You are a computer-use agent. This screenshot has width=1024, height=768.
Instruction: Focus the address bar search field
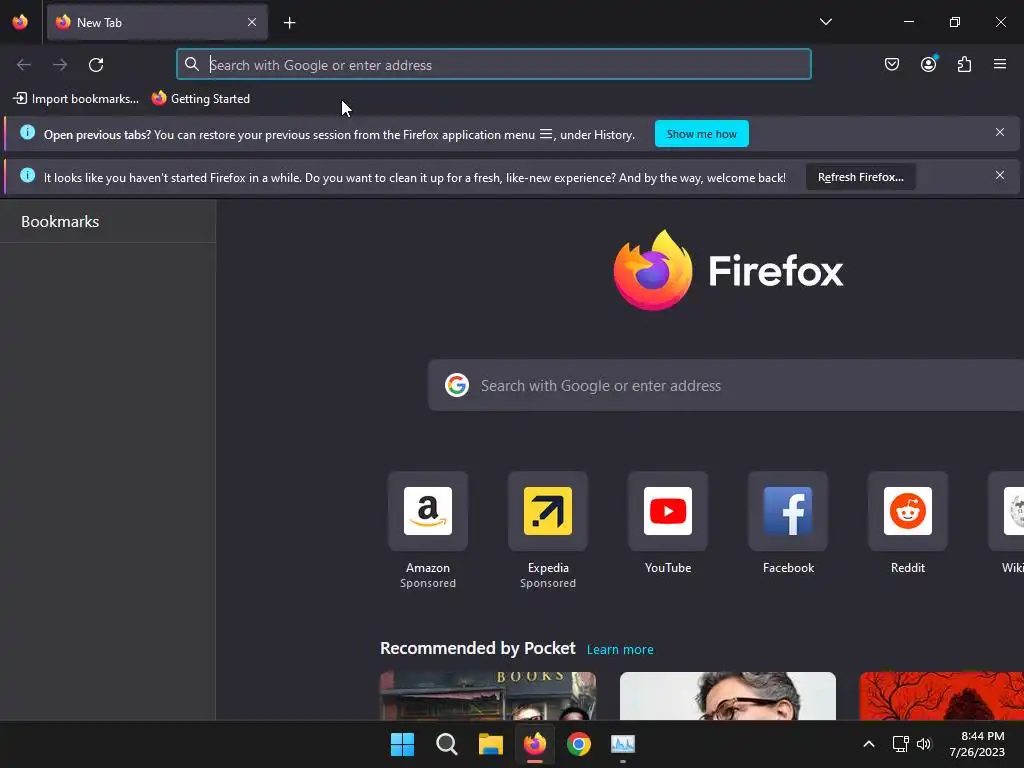pos(494,65)
